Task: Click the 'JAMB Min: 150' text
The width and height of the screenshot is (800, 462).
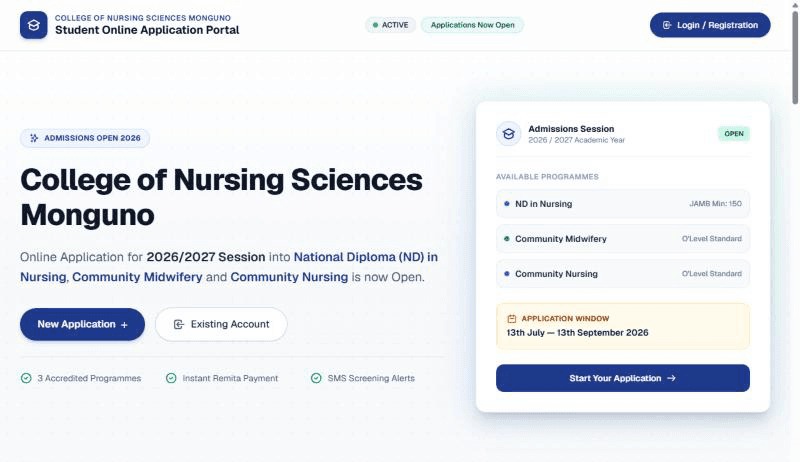Action: [x=715, y=203]
